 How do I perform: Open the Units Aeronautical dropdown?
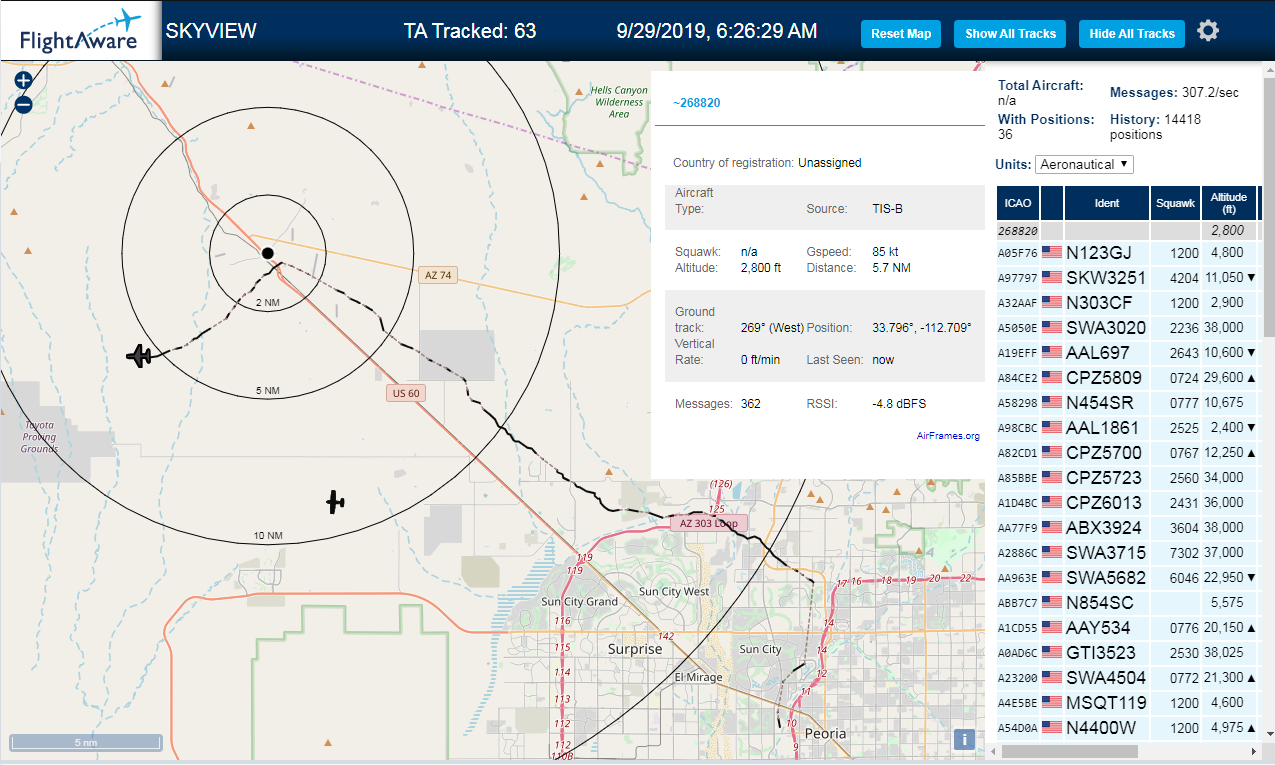click(1085, 164)
